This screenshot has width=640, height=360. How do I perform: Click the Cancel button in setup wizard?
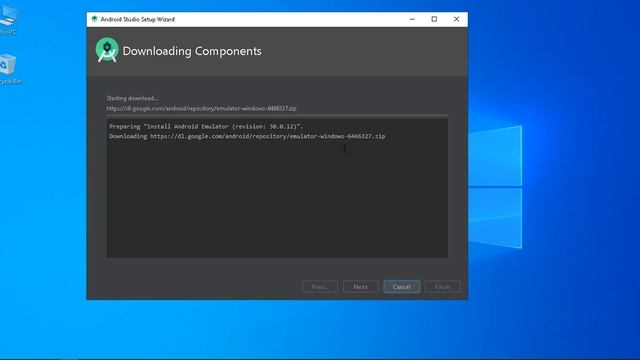tap(402, 287)
